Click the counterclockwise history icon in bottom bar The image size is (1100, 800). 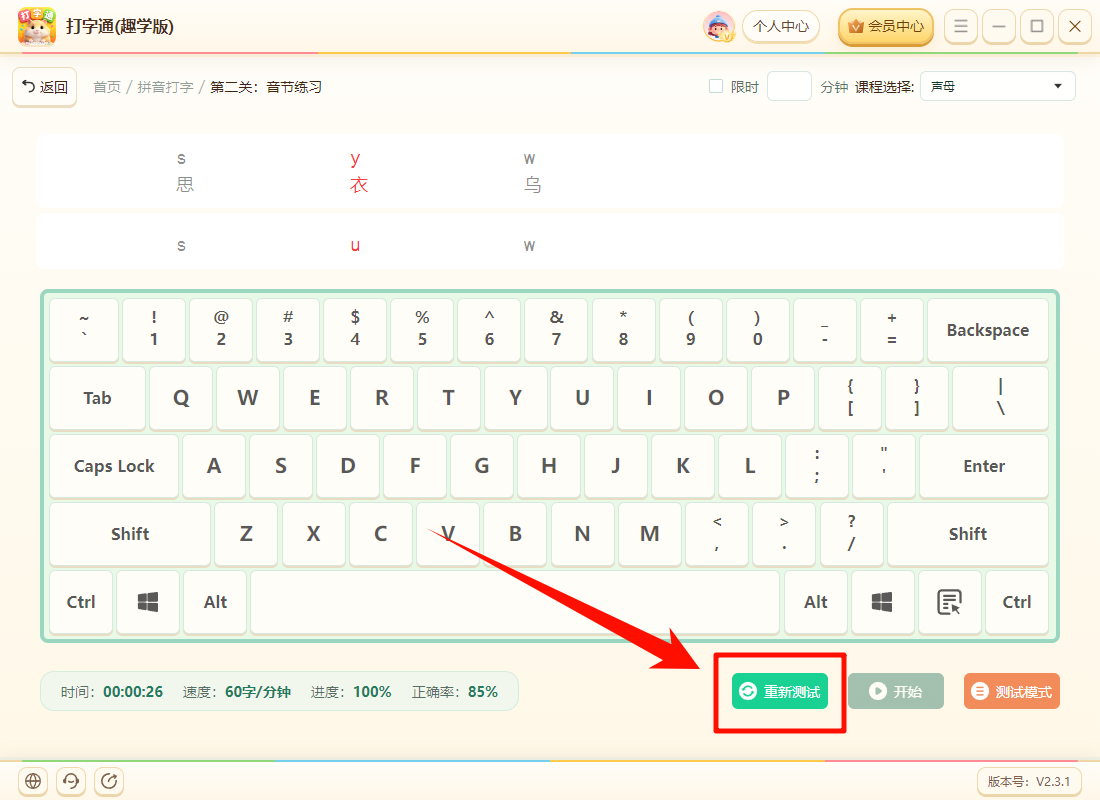pos(71,781)
